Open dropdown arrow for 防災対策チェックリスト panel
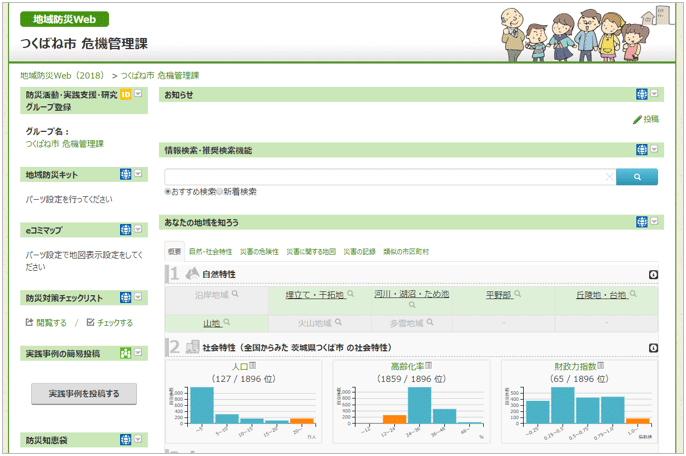The width and height of the screenshot is (686, 456). point(138,297)
